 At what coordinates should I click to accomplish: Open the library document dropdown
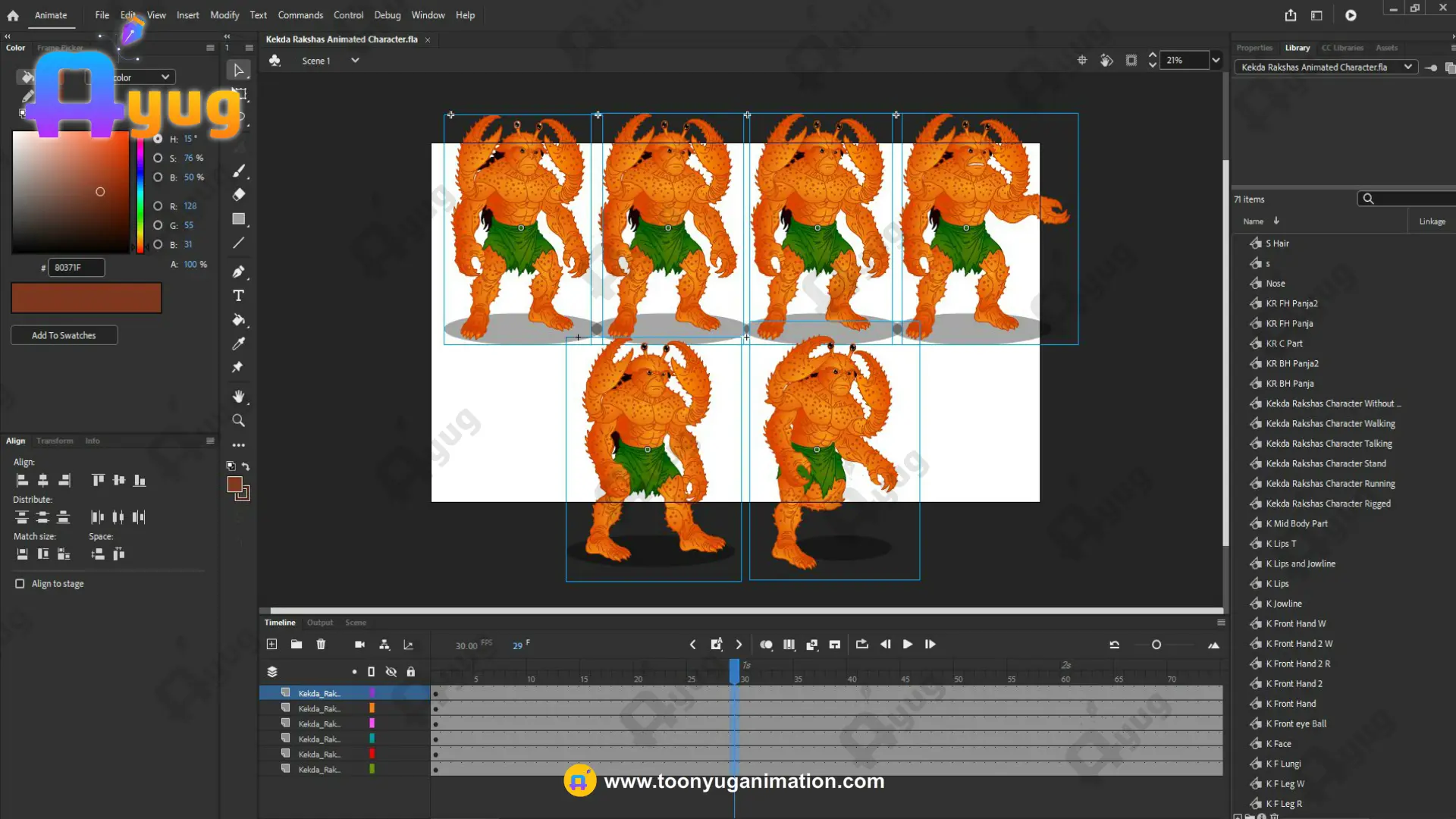click(1407, 67)
